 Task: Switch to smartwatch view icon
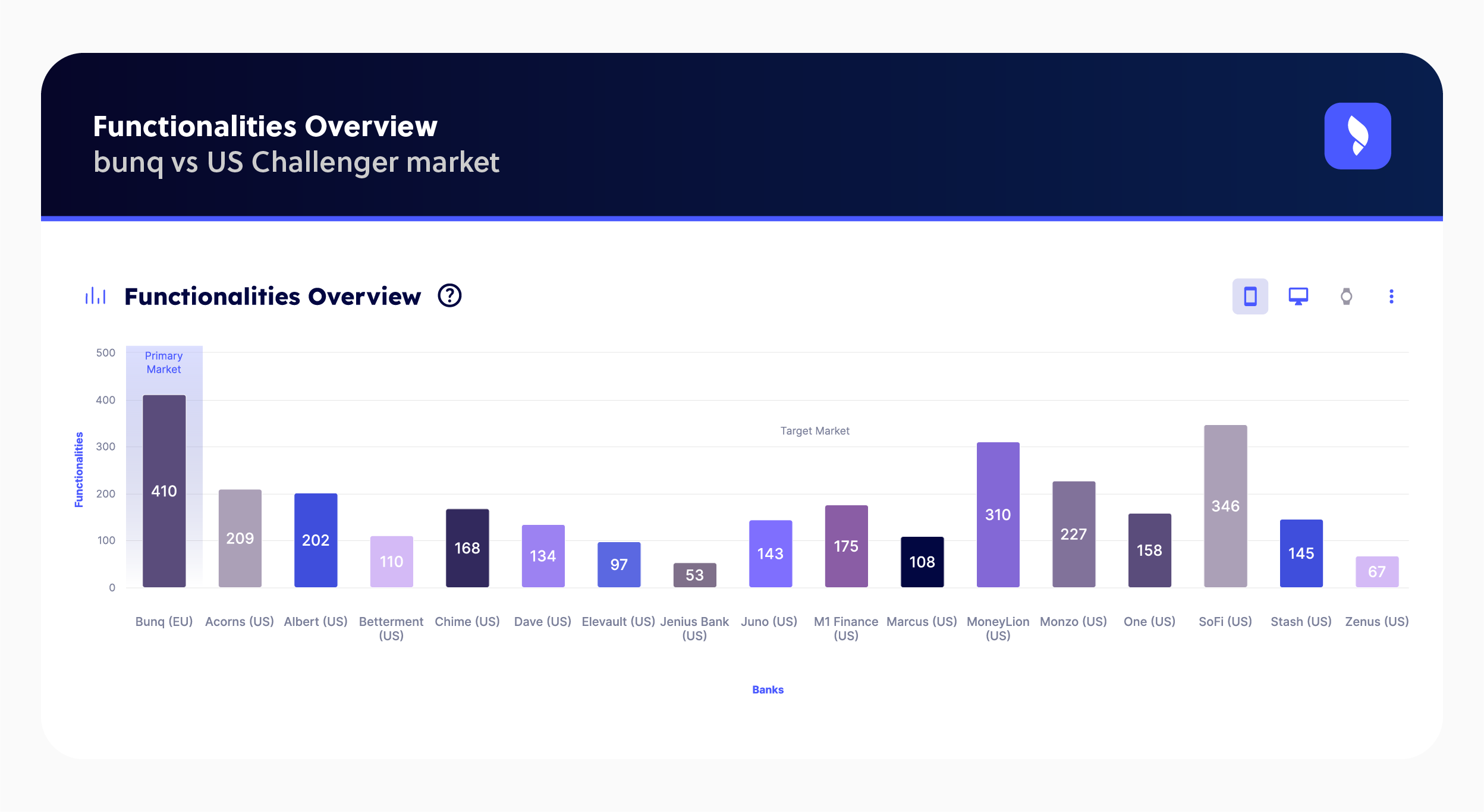coord(1346,296)
